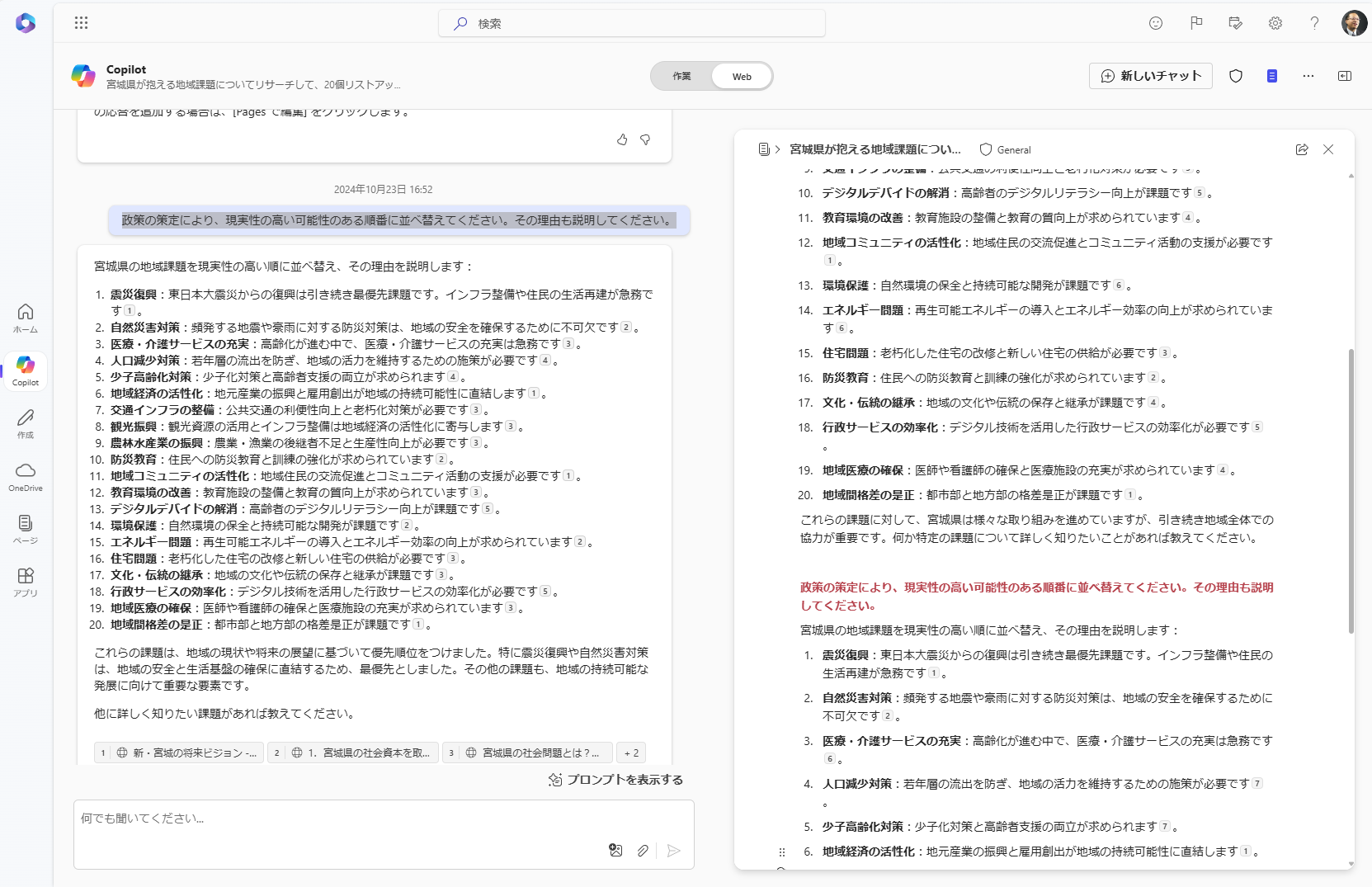Start a new chat with 新しいチャット
This screenshot has width=1372, height=887.
click(x=1151, y=76)
